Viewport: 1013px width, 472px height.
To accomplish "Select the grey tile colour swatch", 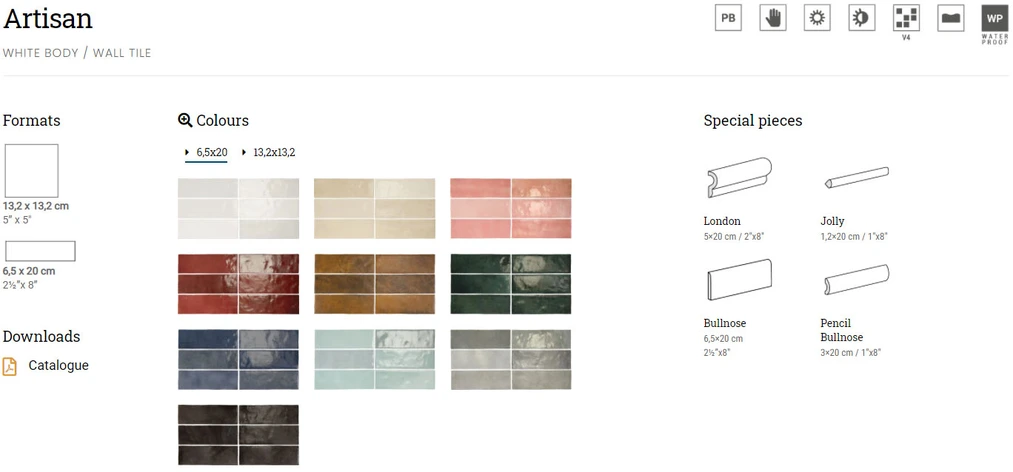I will coord(511,360).
